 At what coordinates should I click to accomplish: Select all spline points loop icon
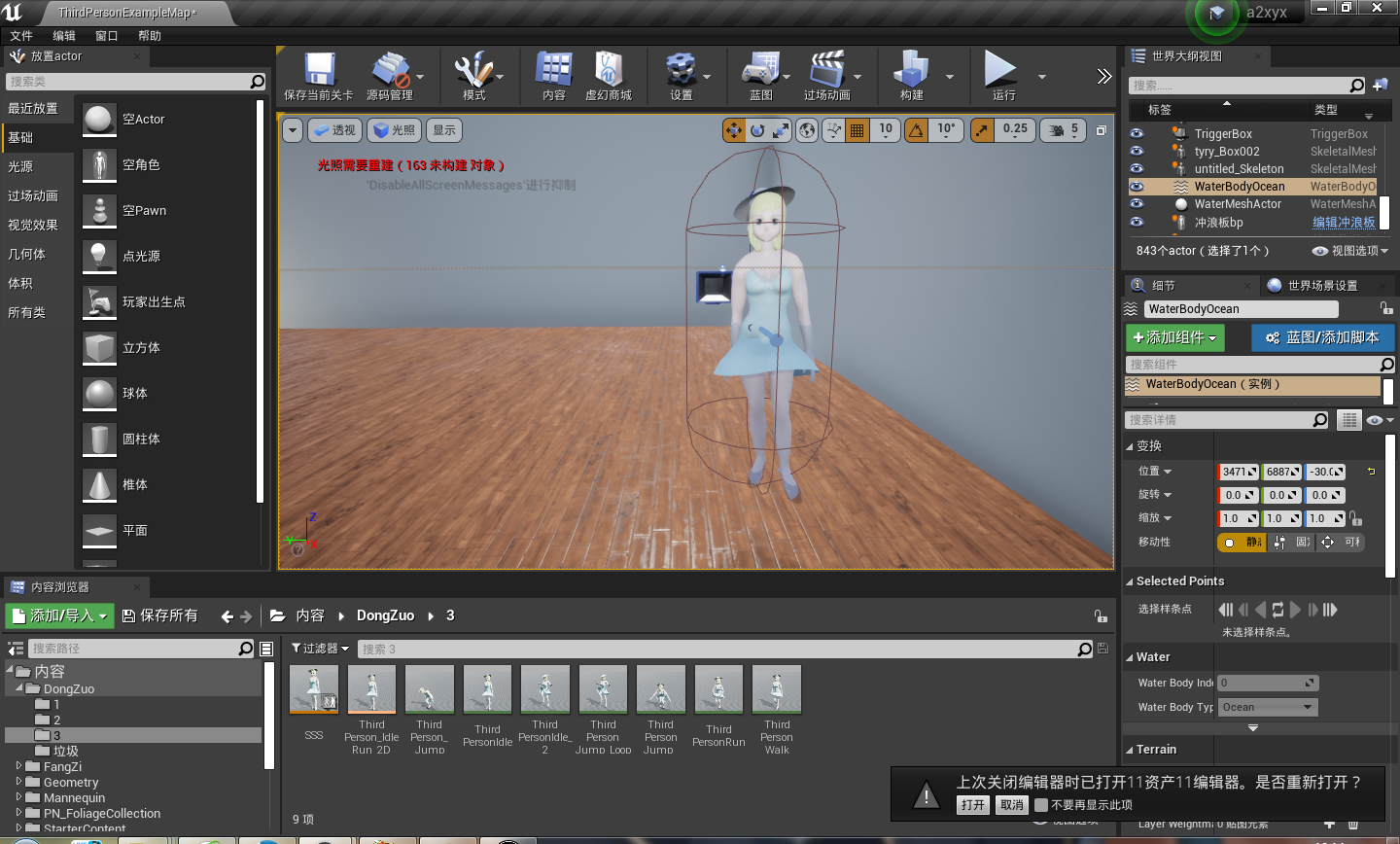coord(1278,610)
